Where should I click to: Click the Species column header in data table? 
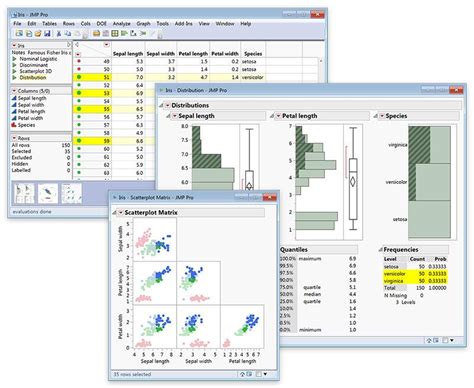tap(253, 54)
